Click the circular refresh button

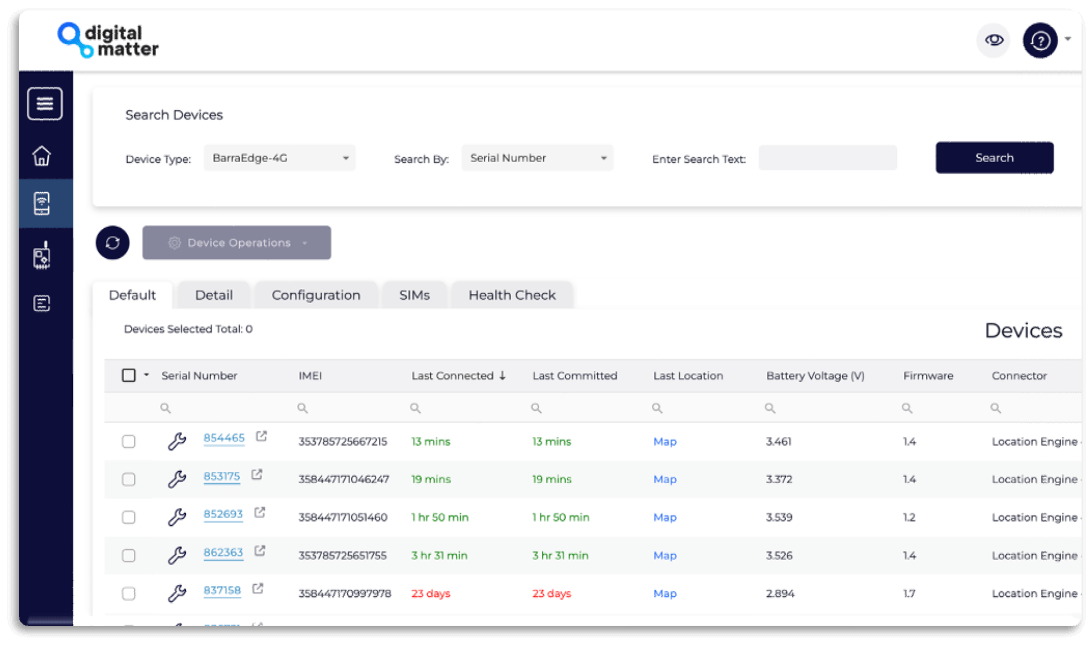[113, 243]
